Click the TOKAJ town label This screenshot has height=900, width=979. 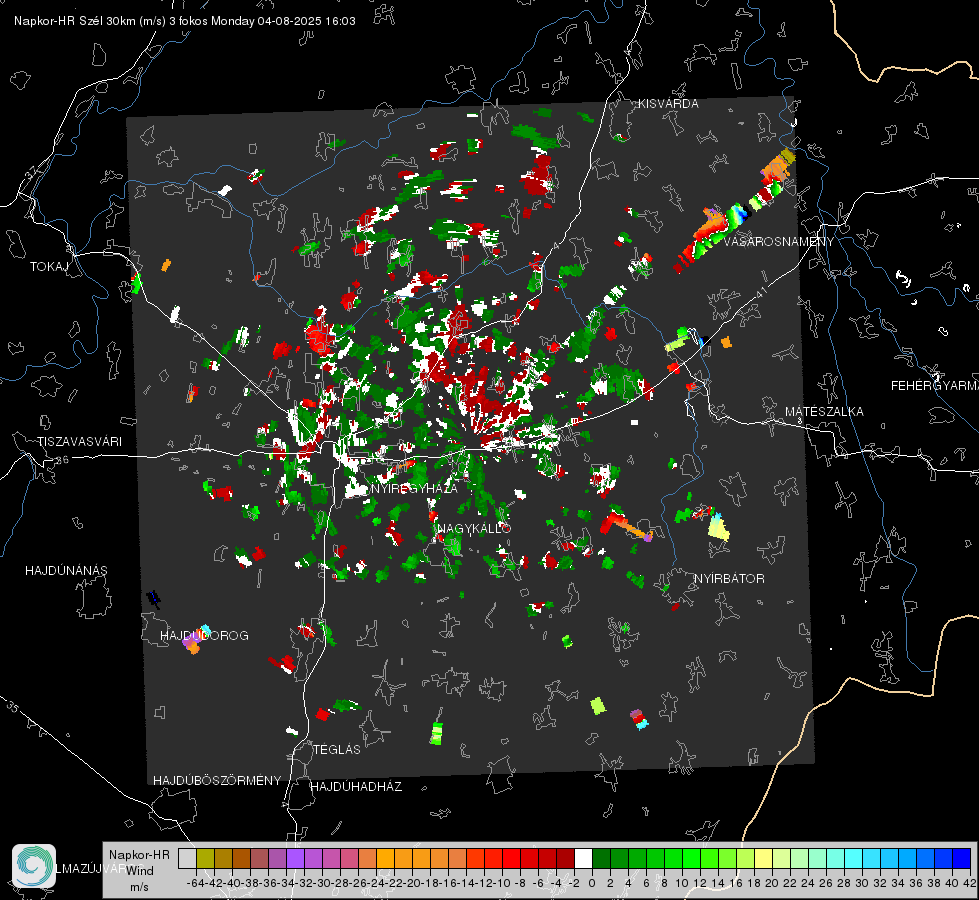coord(49,267)
